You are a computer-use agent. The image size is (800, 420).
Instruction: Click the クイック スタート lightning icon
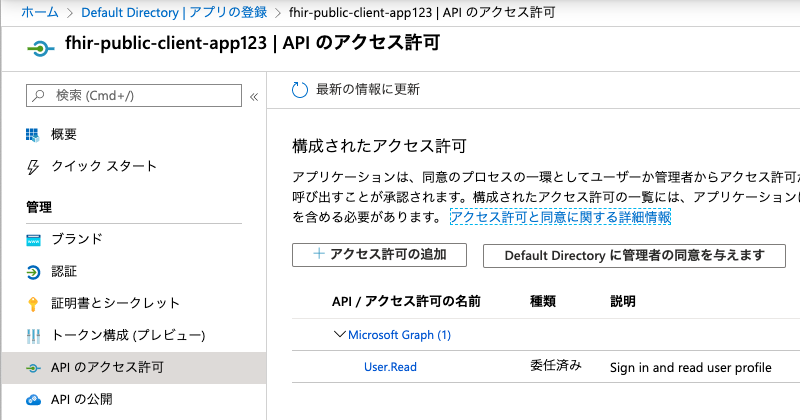33,167
